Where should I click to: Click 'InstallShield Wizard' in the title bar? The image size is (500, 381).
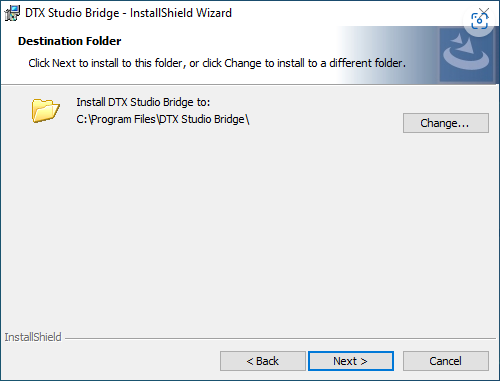click(x=181, y=13)
